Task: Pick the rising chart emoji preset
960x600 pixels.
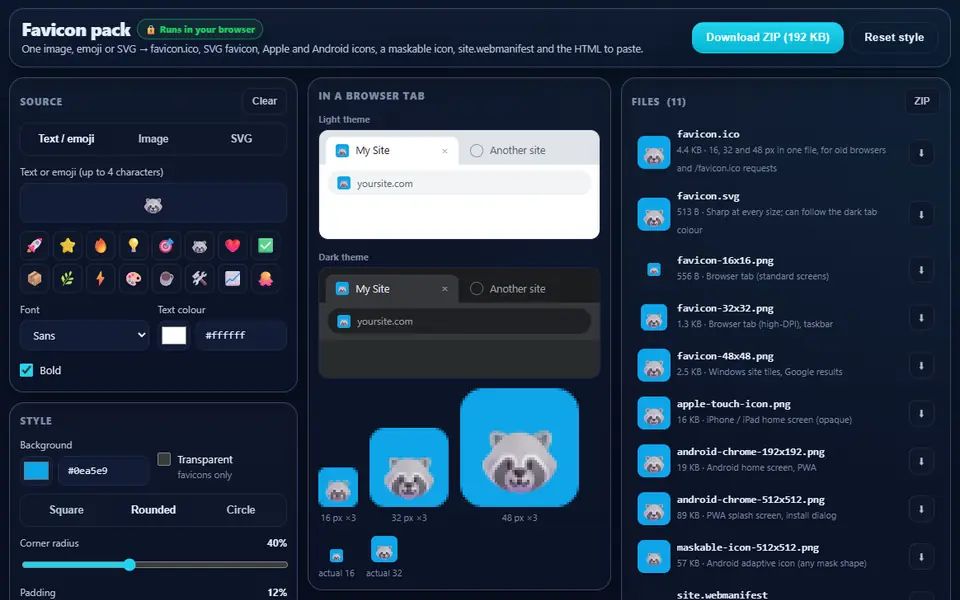Action: pos(233,279)
